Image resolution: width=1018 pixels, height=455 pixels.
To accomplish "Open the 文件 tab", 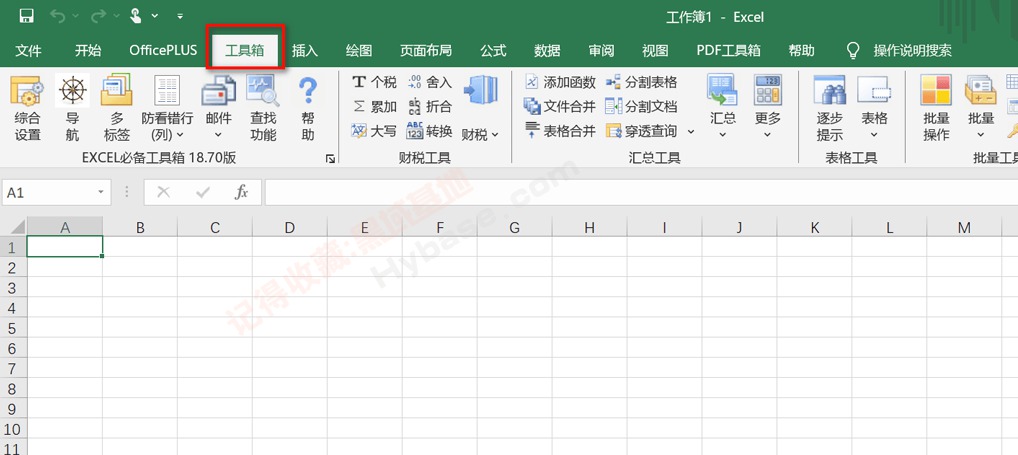I will 29,51.
